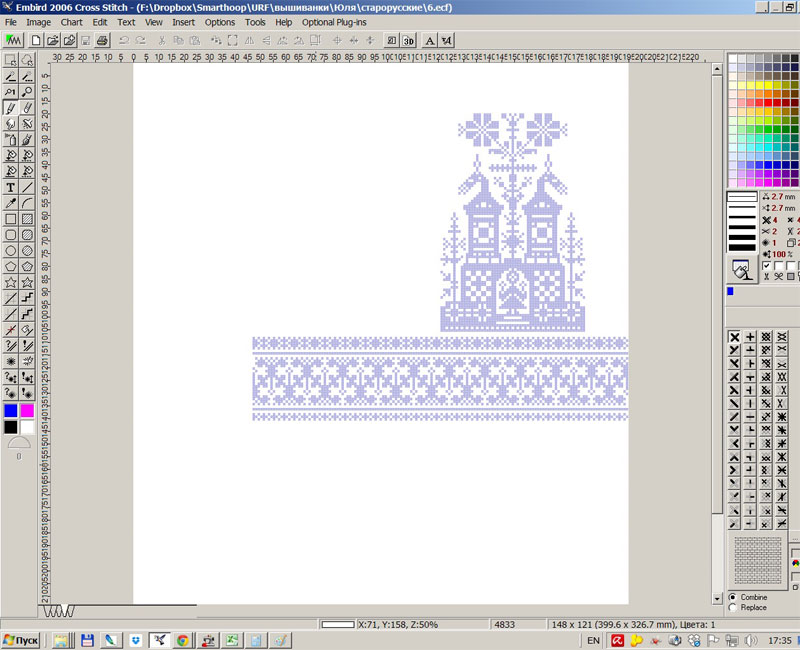This screenshot has height=650, width=800.
Task: Toggle the checked checkbox under 100 %
Action: click(767, 266)
